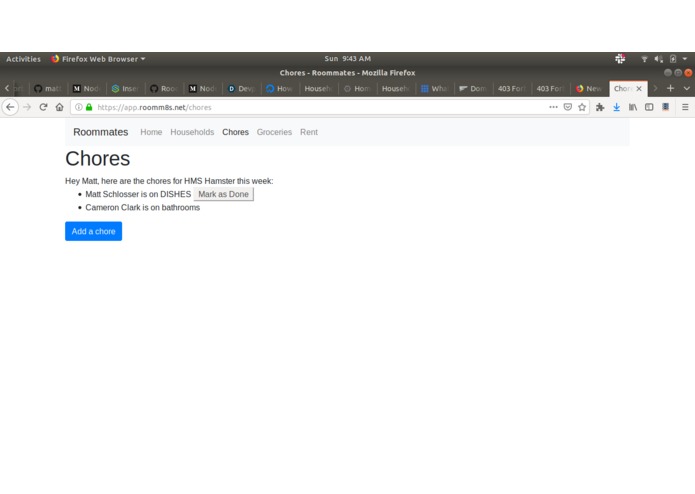Switch to the 'Wha' tab
695x494 pixels.
click(434, 89)
